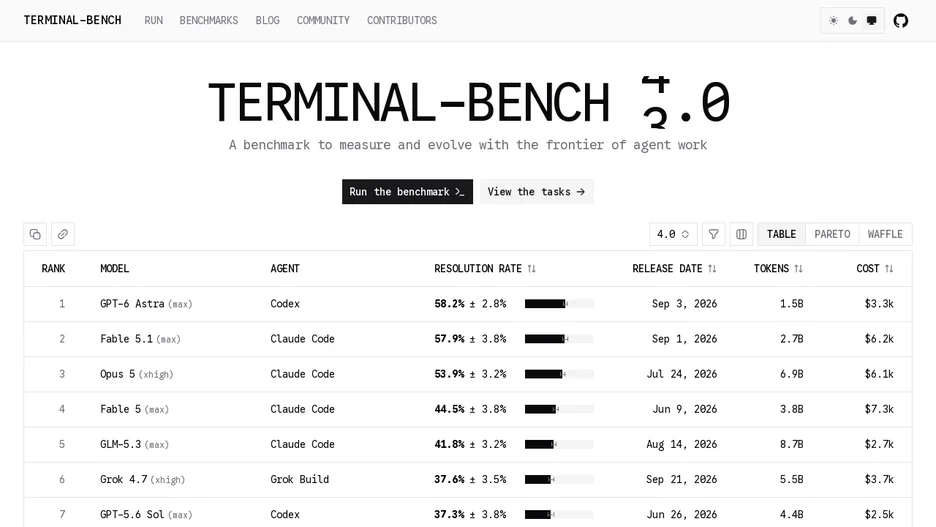Open the RUN nav item
The width and height of the screenshot is (936, 527).
point(153,20)
